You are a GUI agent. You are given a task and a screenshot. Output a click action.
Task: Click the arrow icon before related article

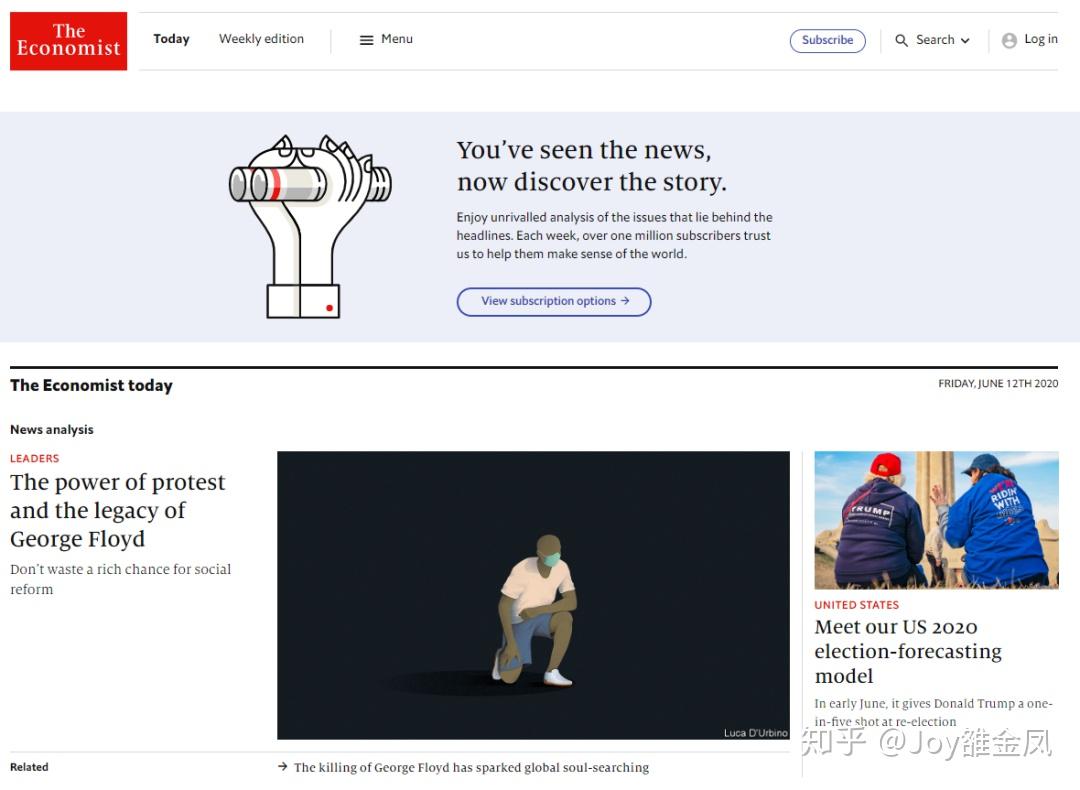click(282, 767)
